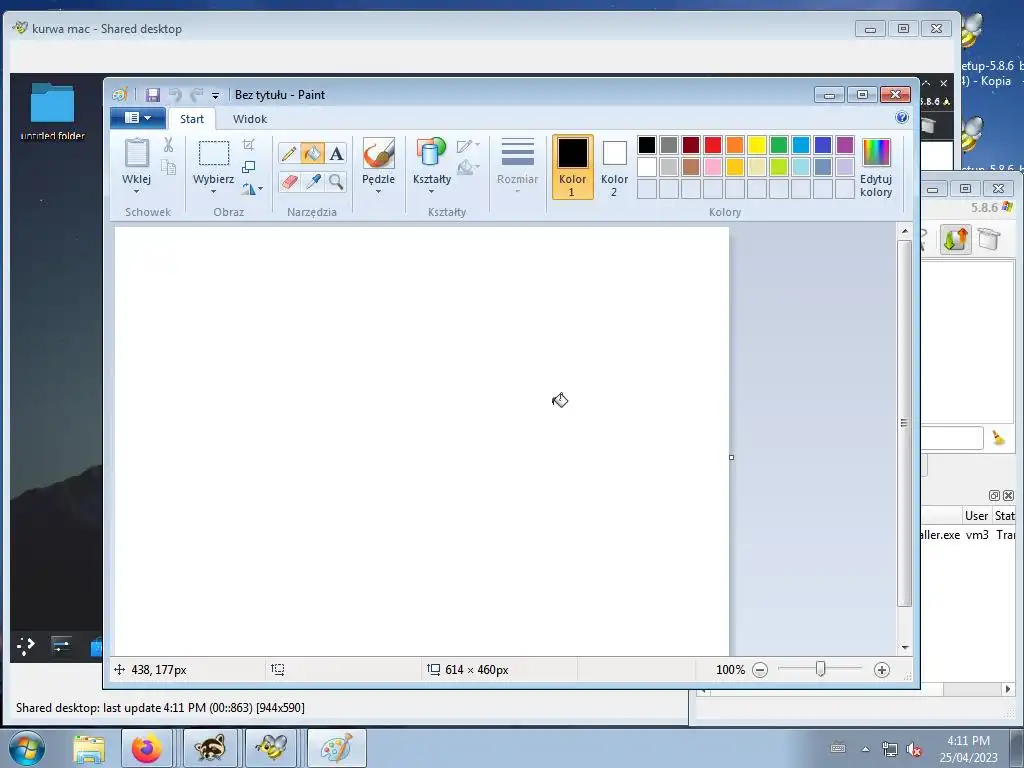The image size is (1024, 768).
Task: Pick the red color swatch
Action: click(x=712, y=144)
